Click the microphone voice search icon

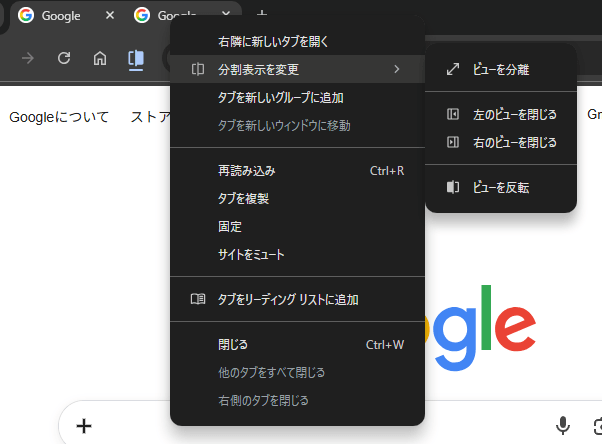pyautogui.click(x=563, y=426)
